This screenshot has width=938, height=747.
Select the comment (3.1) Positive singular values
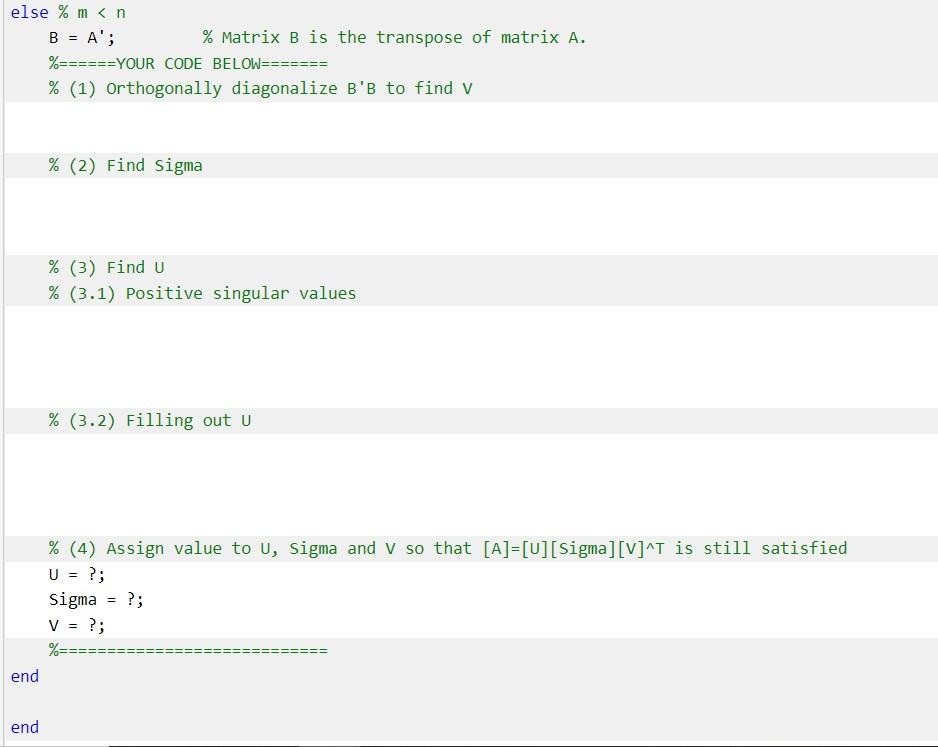click(x=202, y=293)
